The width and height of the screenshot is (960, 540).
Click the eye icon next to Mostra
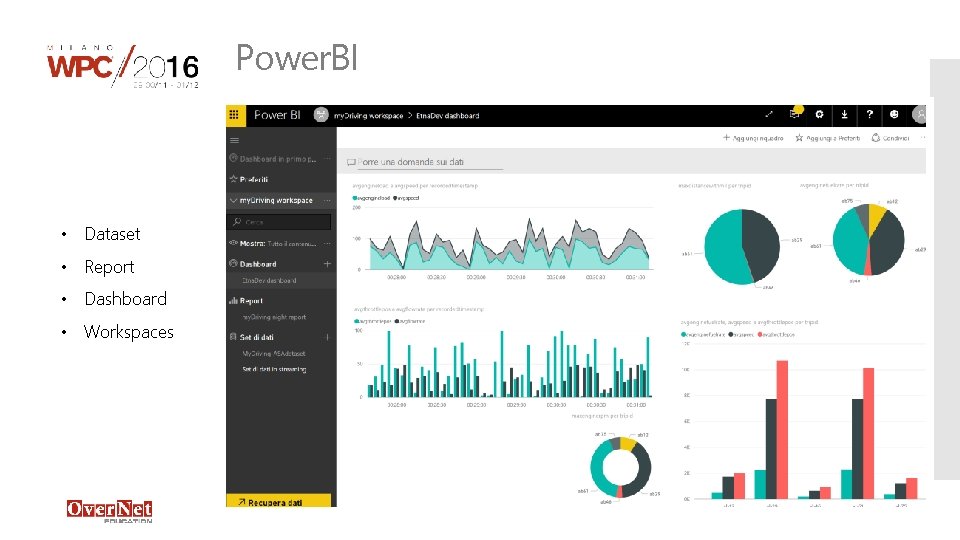tap(233, 243)
